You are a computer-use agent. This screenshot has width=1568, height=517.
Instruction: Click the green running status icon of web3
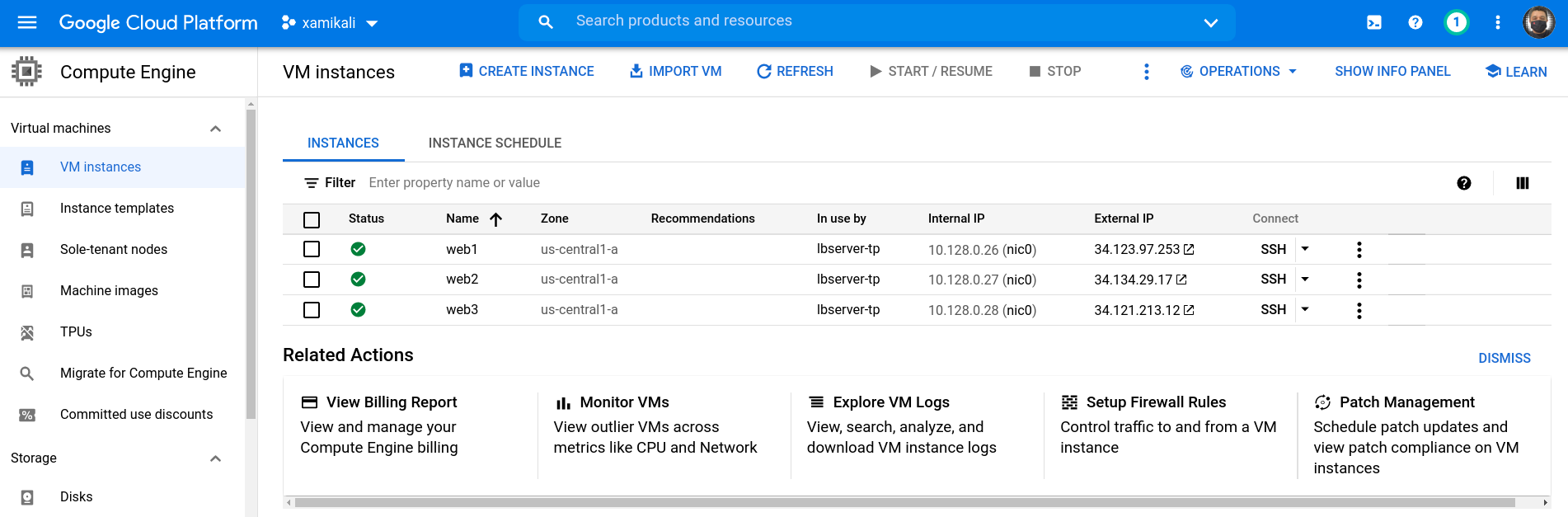click(358, 309)
